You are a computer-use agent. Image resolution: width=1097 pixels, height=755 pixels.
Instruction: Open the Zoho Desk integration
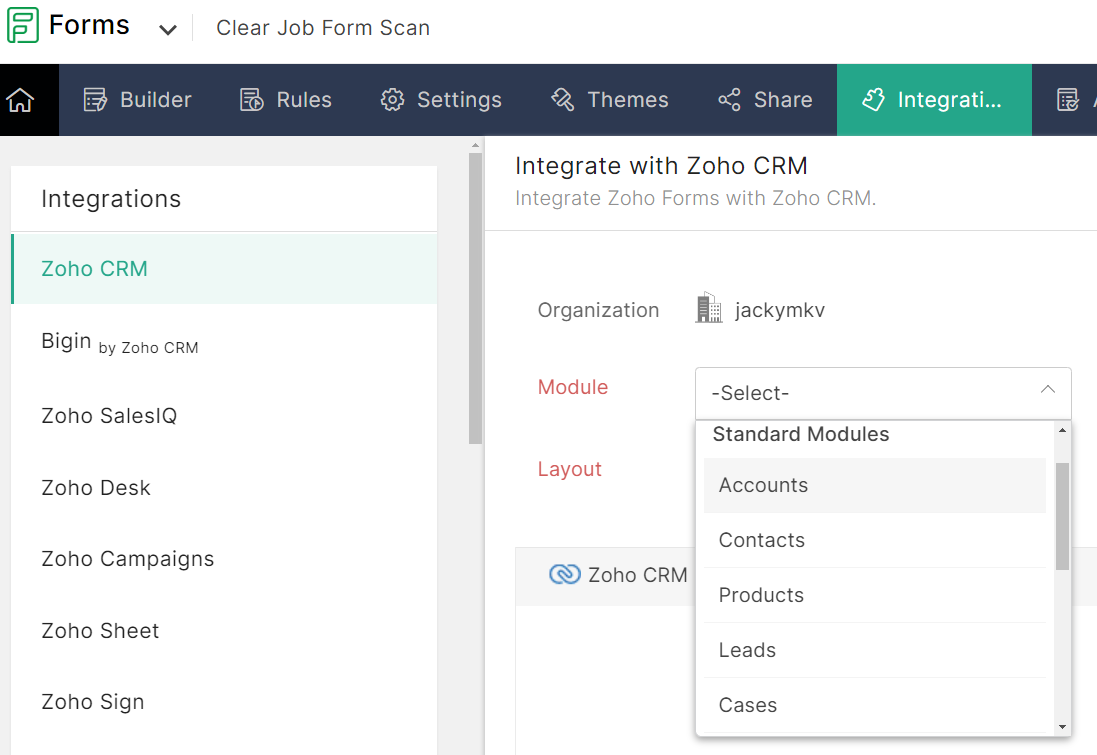(96, 488)
